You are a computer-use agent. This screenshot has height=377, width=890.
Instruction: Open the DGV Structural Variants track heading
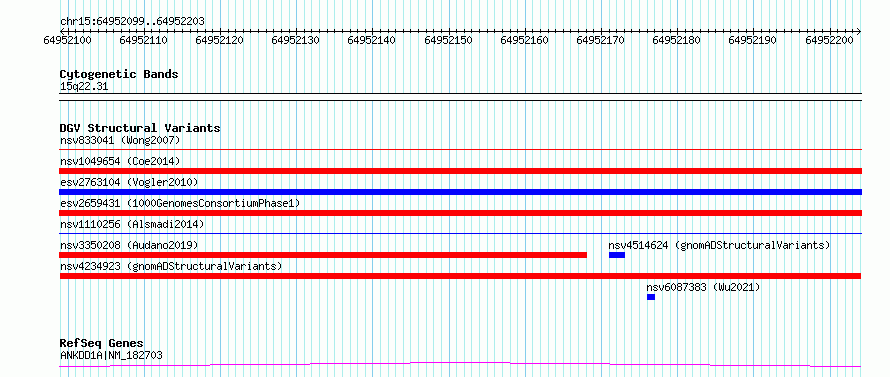coord(140,128)
